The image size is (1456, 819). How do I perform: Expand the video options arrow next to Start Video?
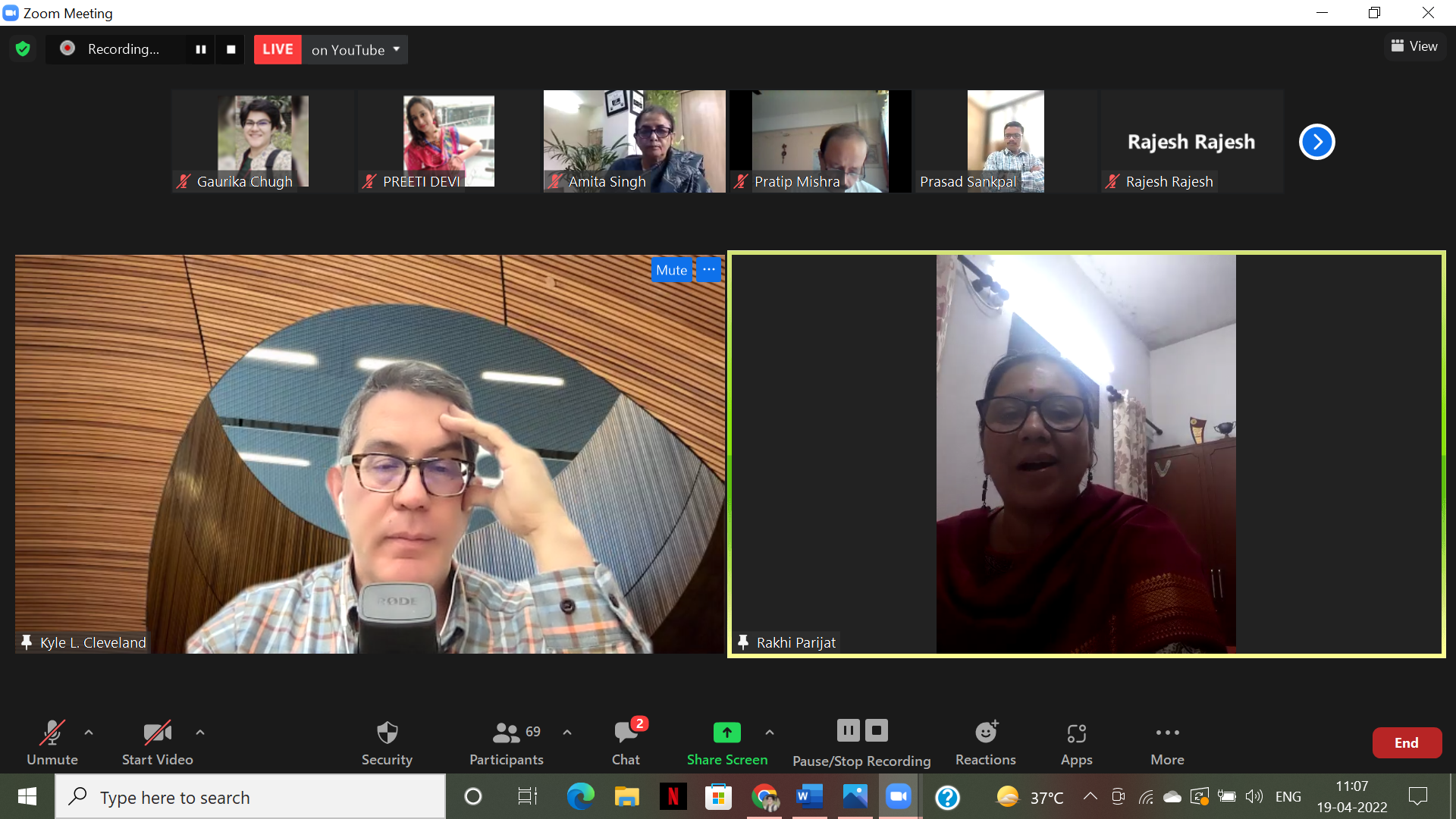200,733
